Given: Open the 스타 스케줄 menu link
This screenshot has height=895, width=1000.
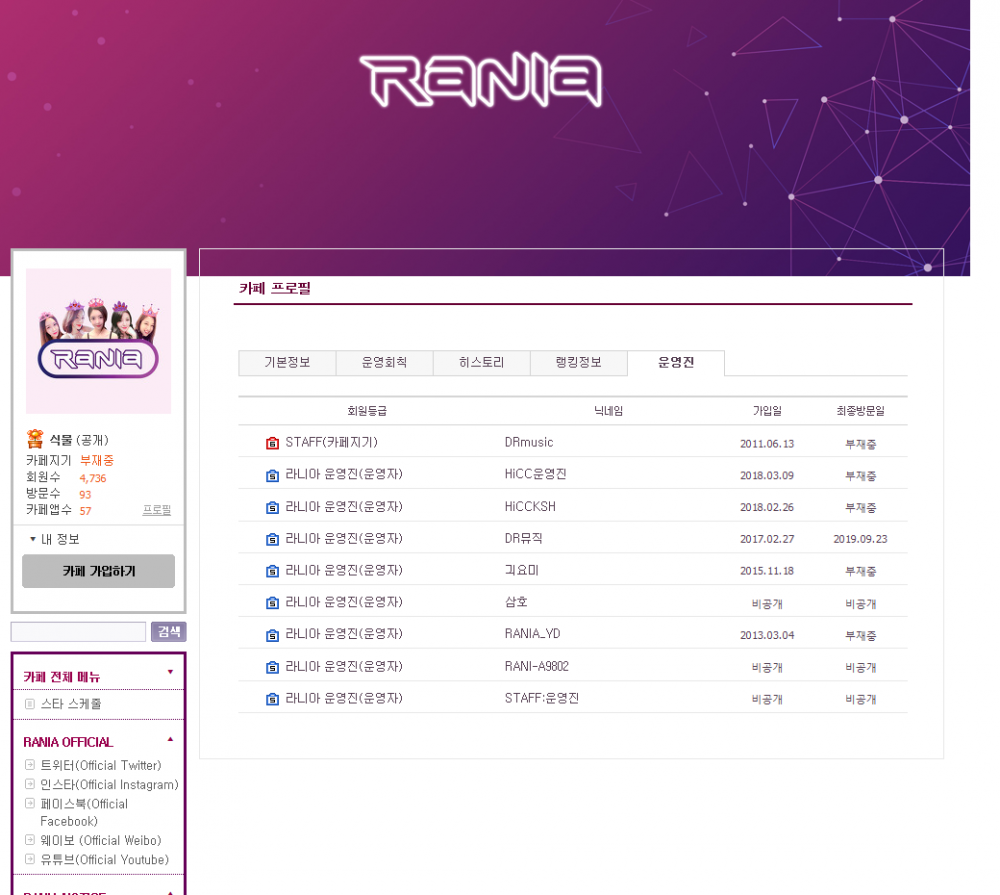Looking at the screenshot, I should [x=71, y=704].
